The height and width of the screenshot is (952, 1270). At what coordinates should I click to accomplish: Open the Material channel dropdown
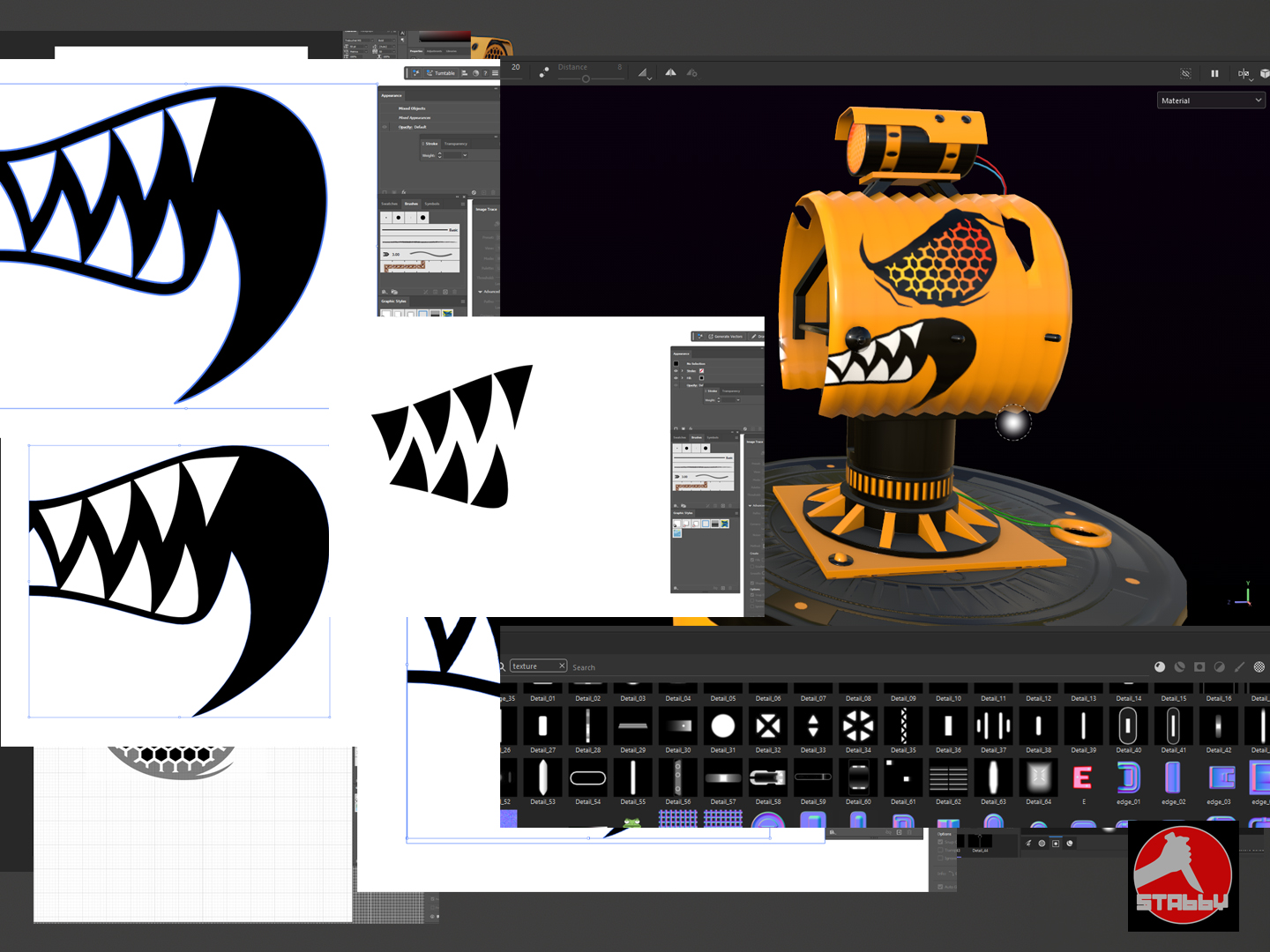1211,100
